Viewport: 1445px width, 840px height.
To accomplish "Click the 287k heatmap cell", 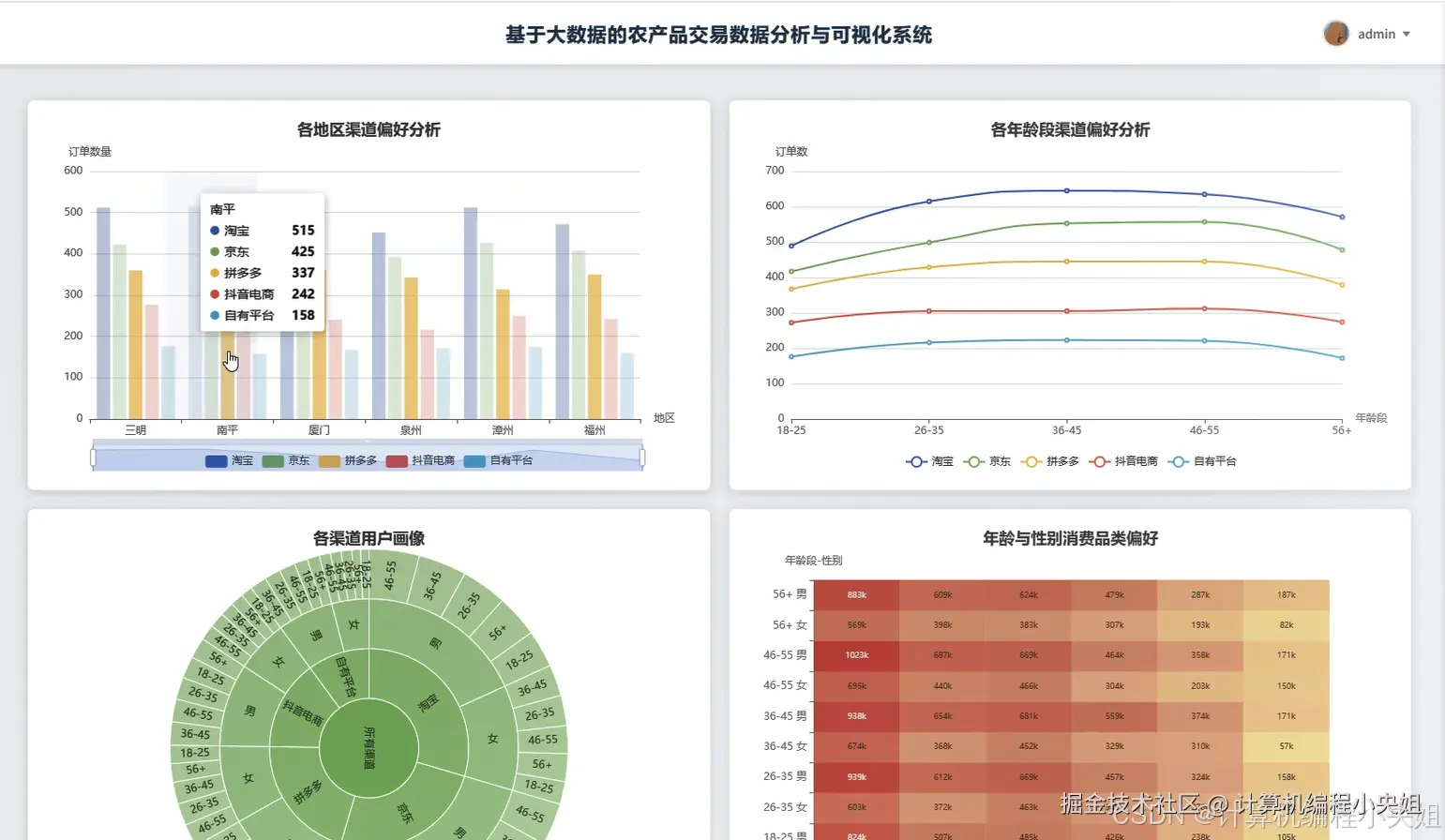I will click(1200, 594).
